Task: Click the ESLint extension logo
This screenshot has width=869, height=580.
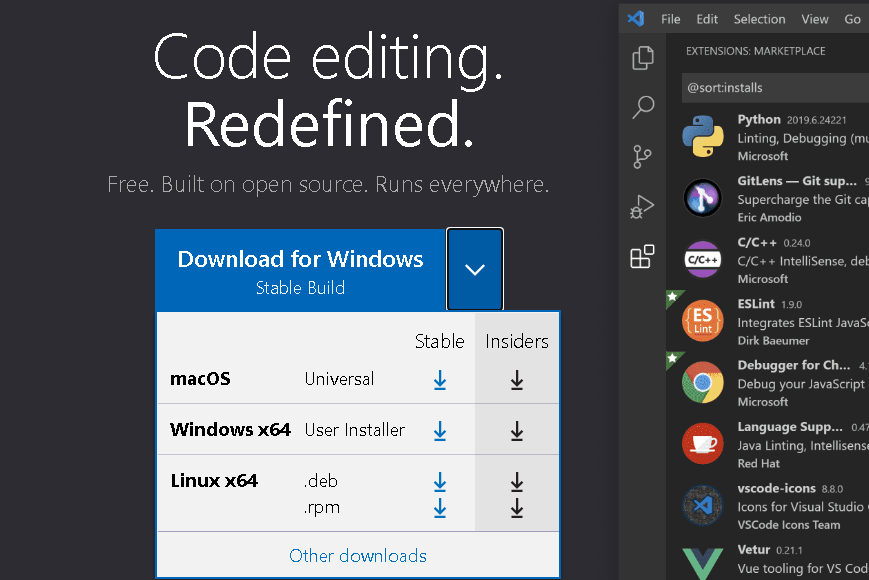Action: click(x=703, y=321)
